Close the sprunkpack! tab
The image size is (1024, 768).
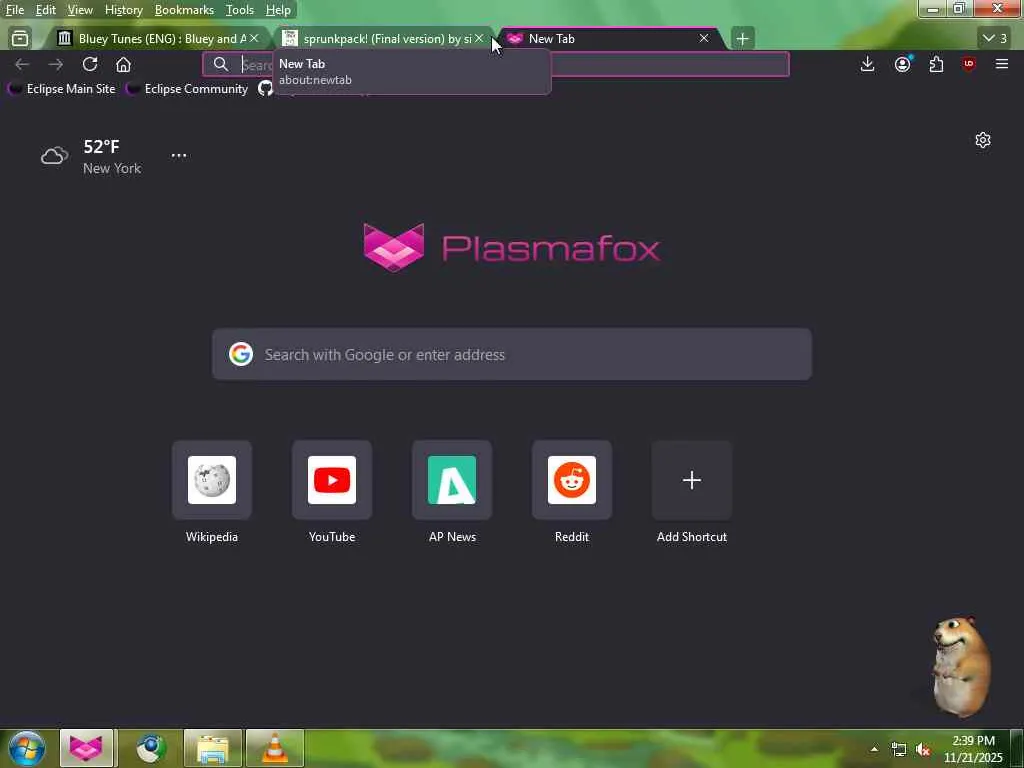[x=479, y=39]
